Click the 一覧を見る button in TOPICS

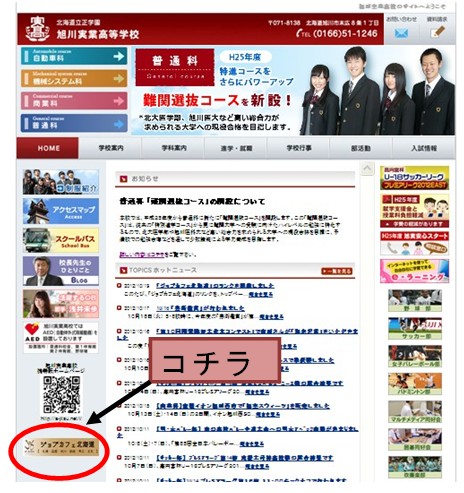pyautogui.click(x=337, y=271)
